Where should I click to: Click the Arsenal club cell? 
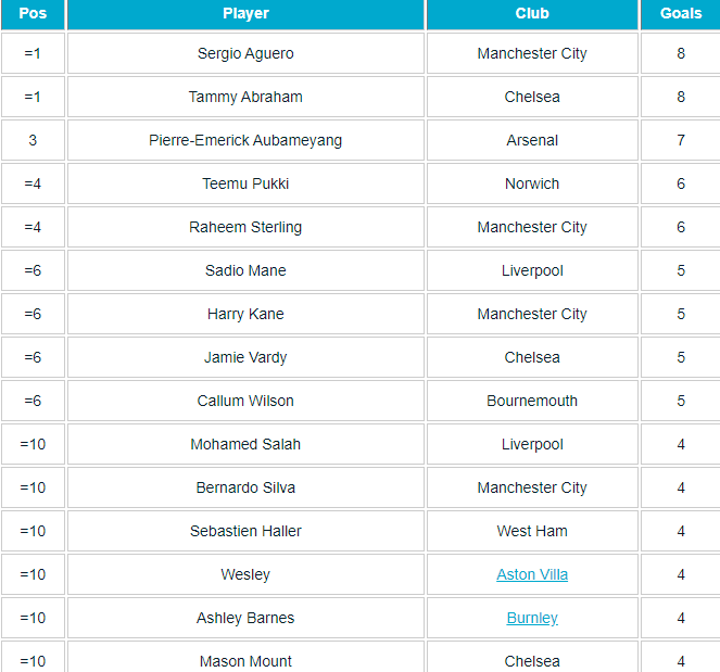pyautogui.click(x=532, y=140)
